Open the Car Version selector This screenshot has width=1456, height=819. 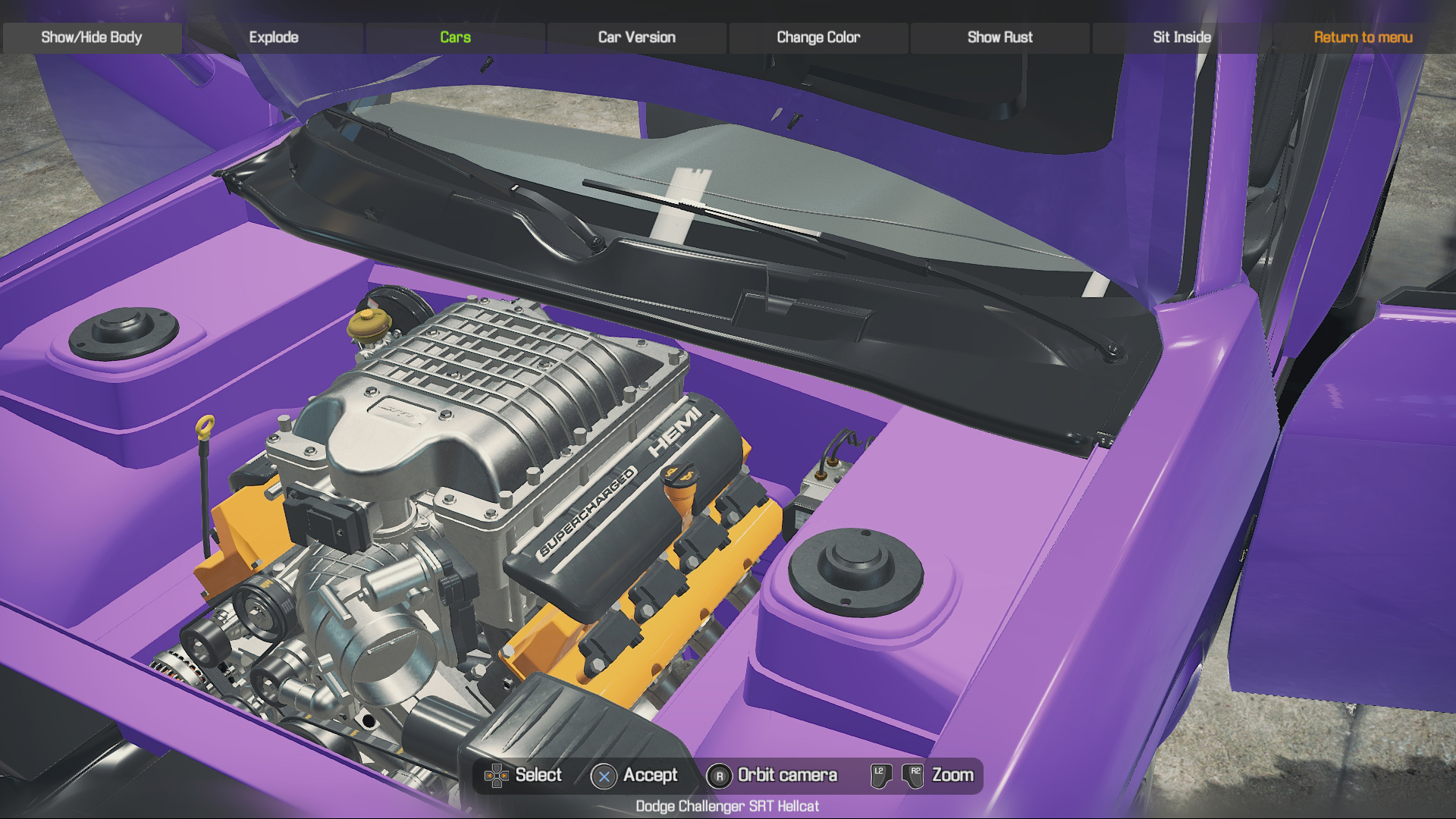coord(636,37)
